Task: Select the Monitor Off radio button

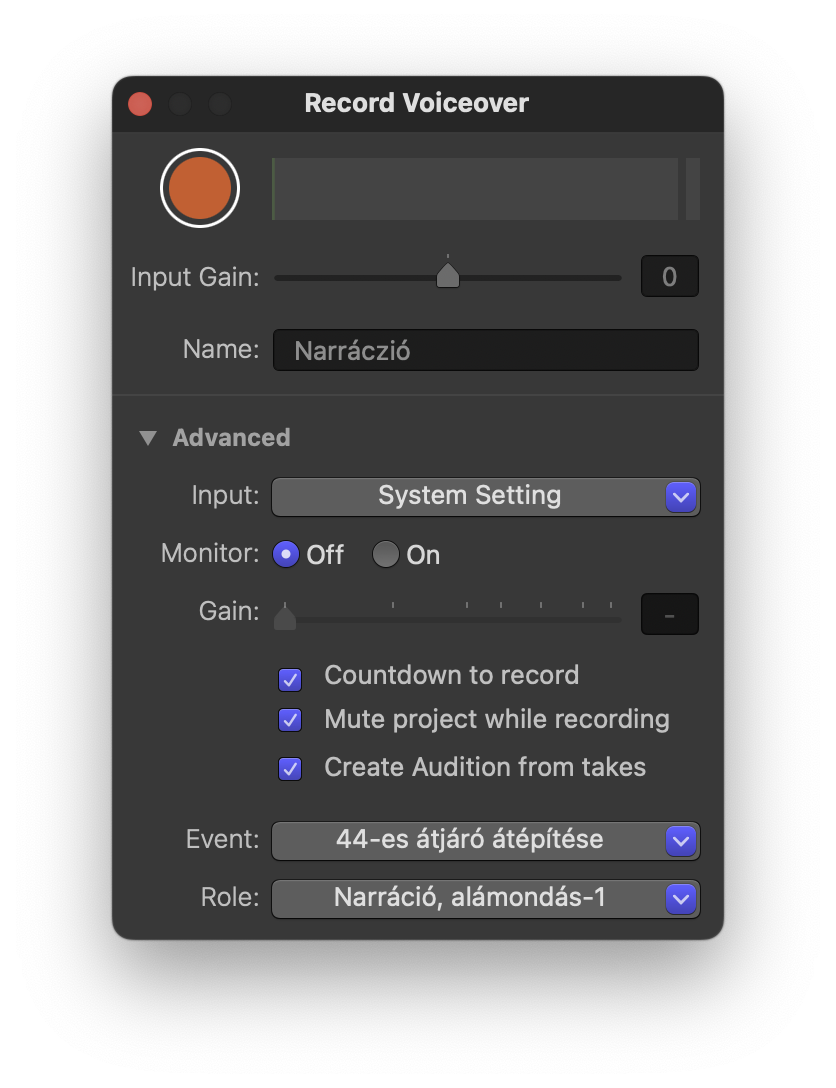Action: 286,554
